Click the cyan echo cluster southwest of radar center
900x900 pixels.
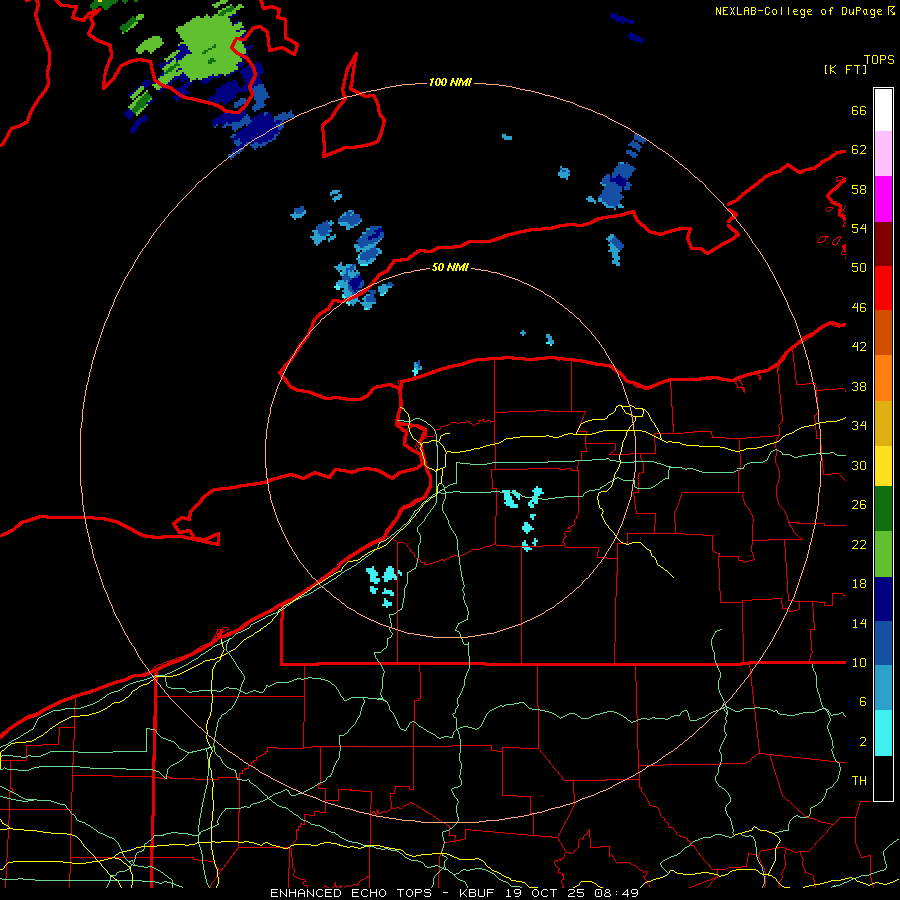(x=384, y=585)
